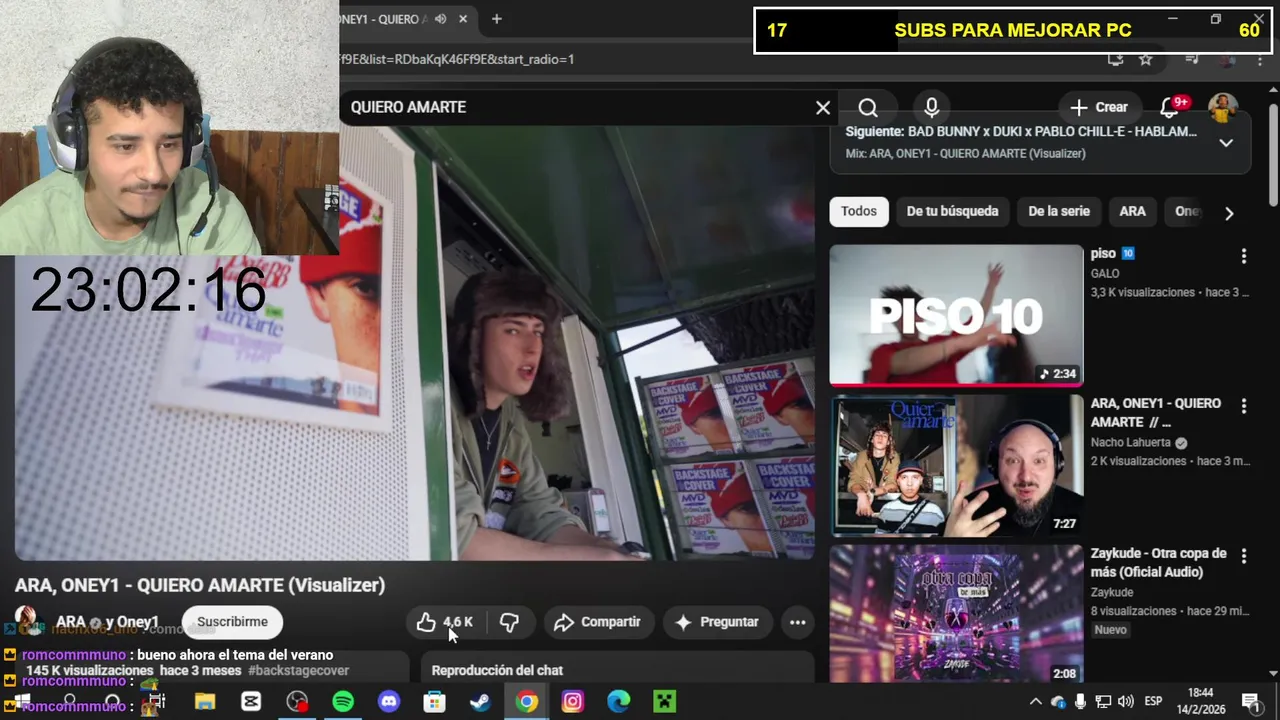Show more filter chips with right arrow

(1229, 212)
